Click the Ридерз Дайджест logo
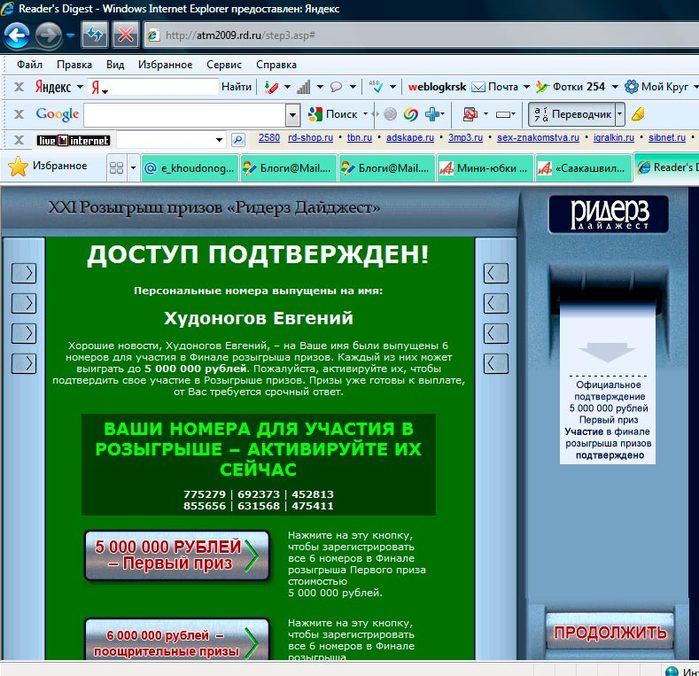 point(609,214)
